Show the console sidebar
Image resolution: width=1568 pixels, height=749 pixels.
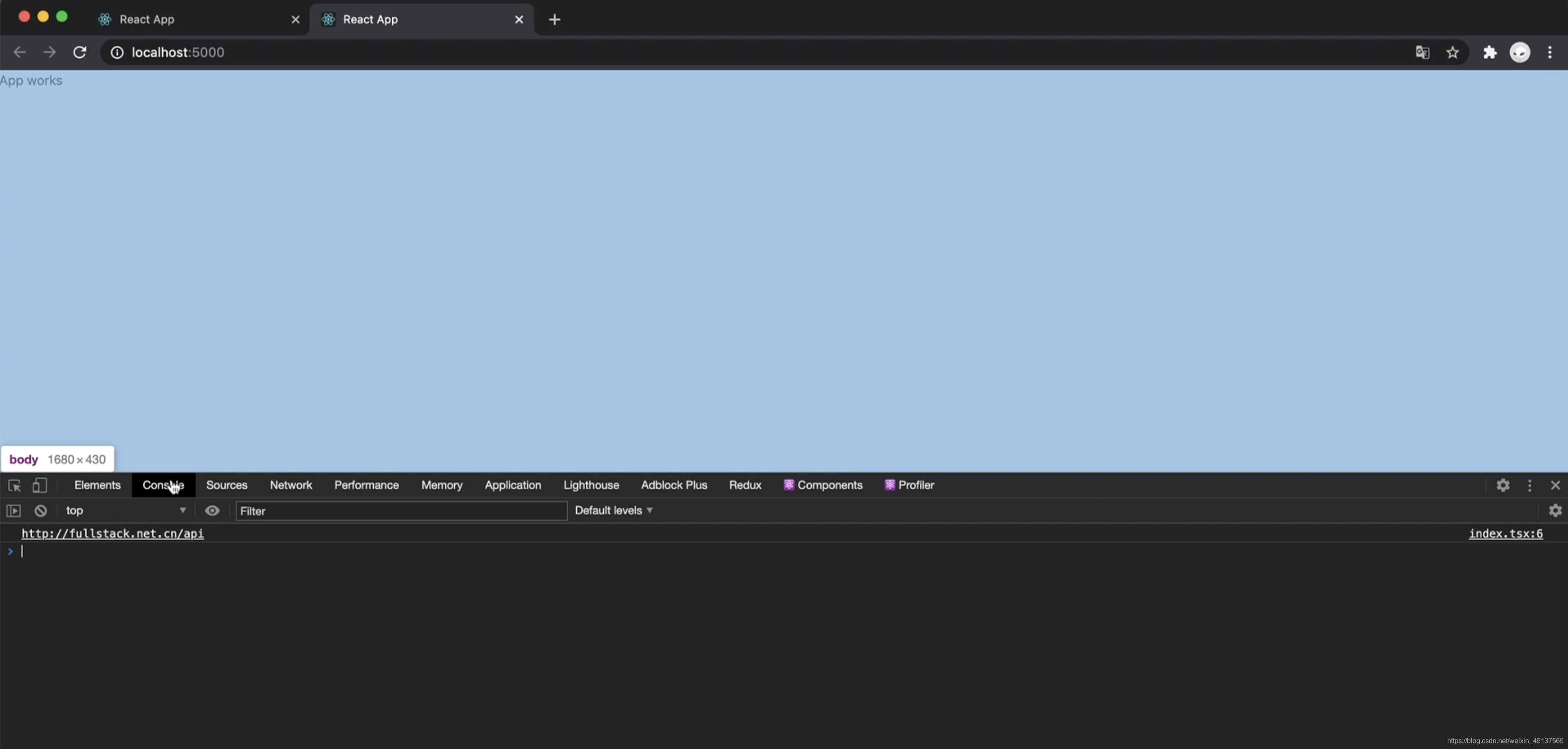[x=13, y=511]
